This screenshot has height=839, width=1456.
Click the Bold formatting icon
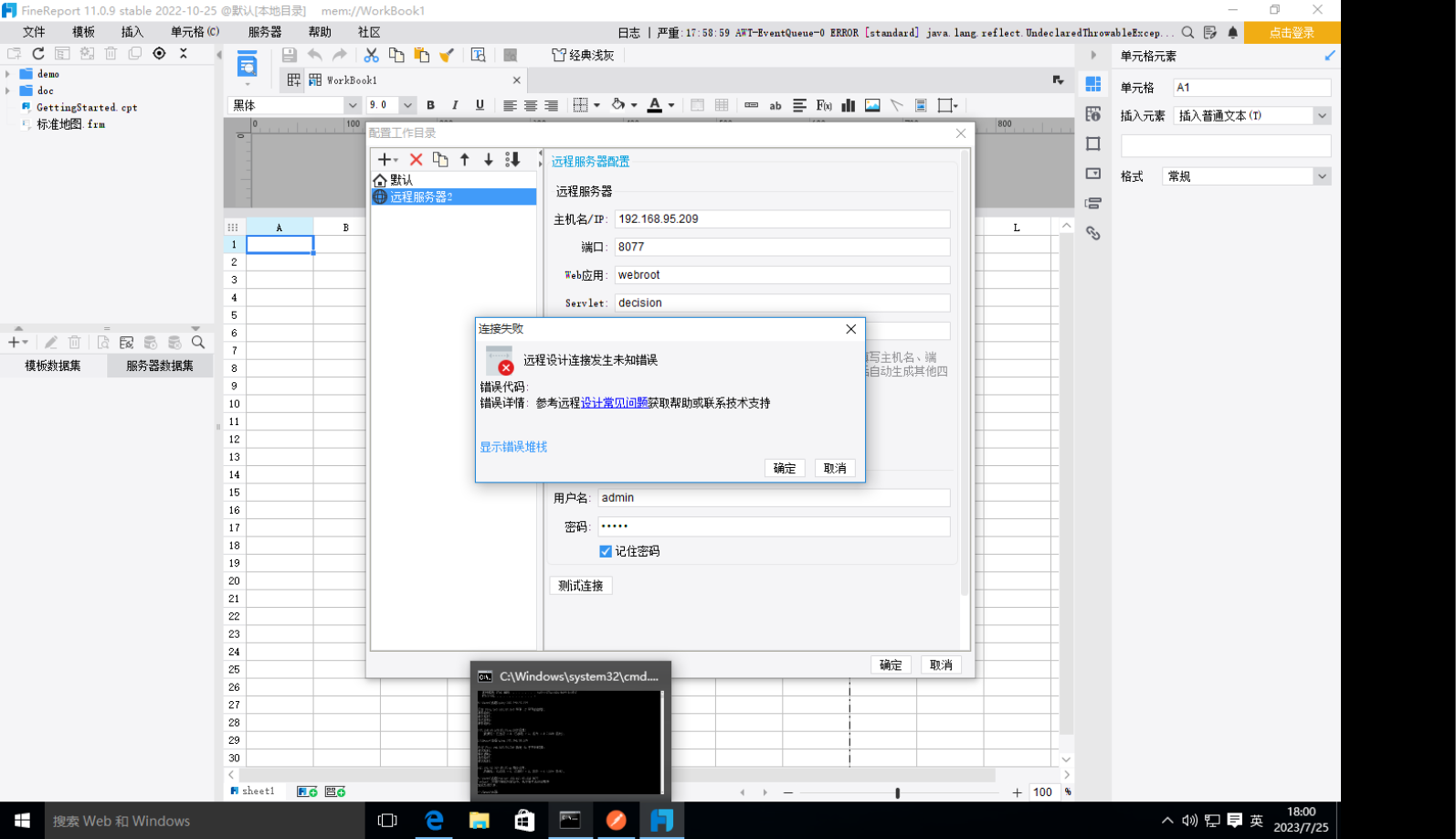(x=430, y=105)
